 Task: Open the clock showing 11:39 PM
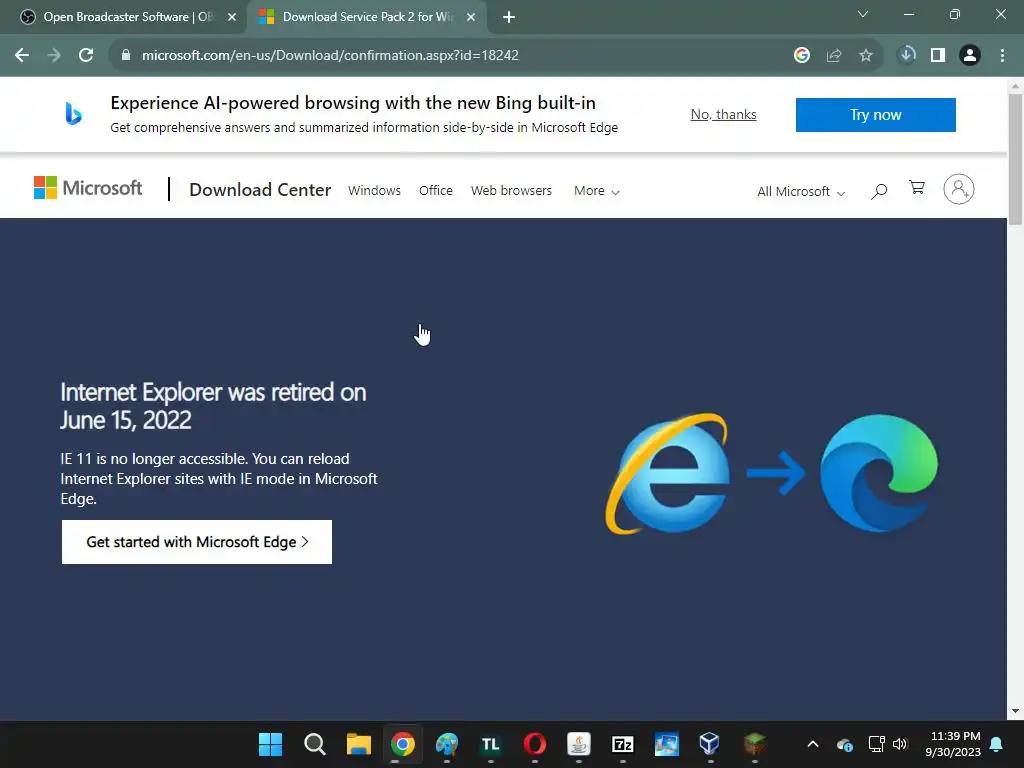[x=953, y=744]
